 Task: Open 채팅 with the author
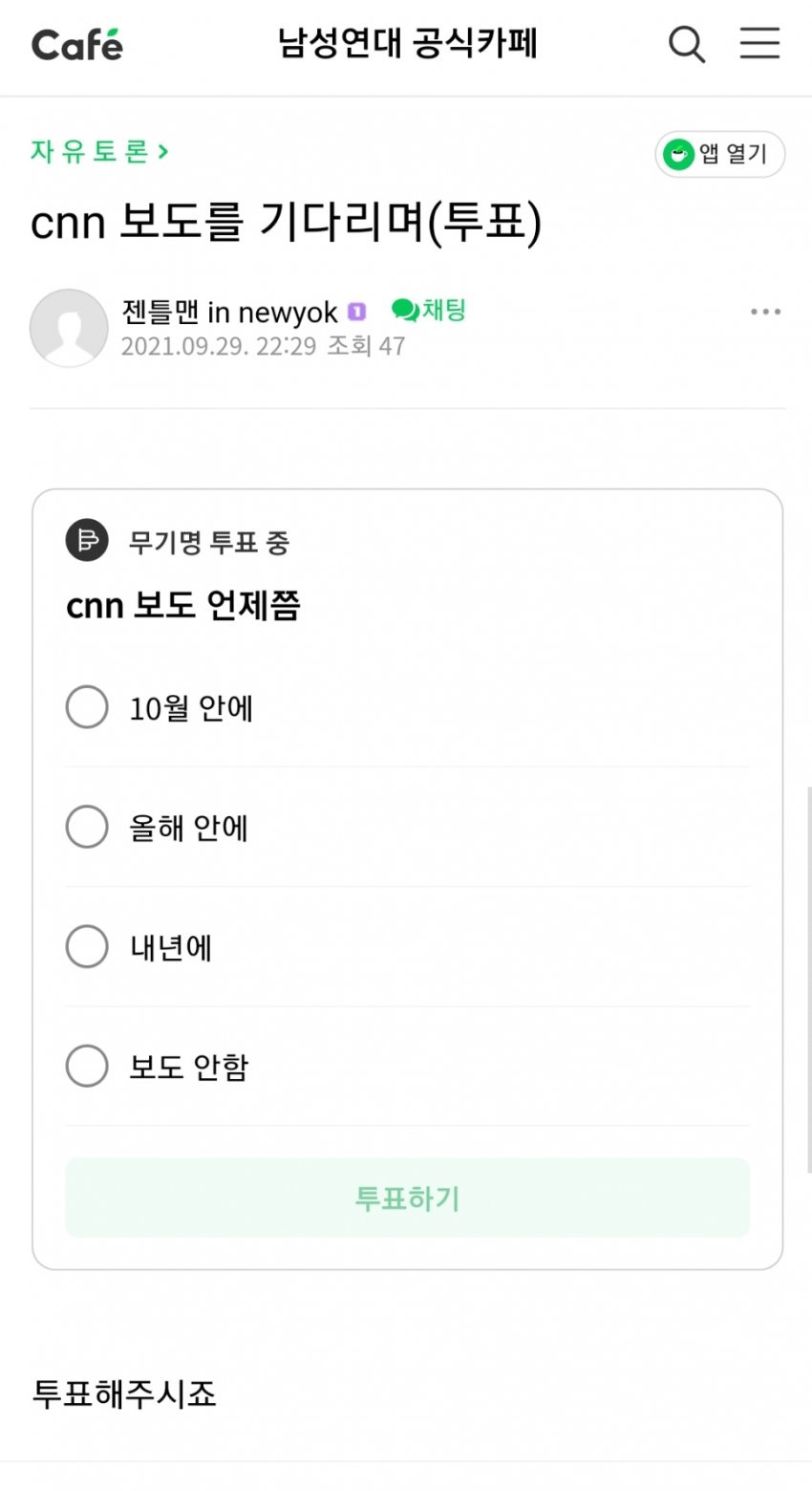(x=429, y=310)
